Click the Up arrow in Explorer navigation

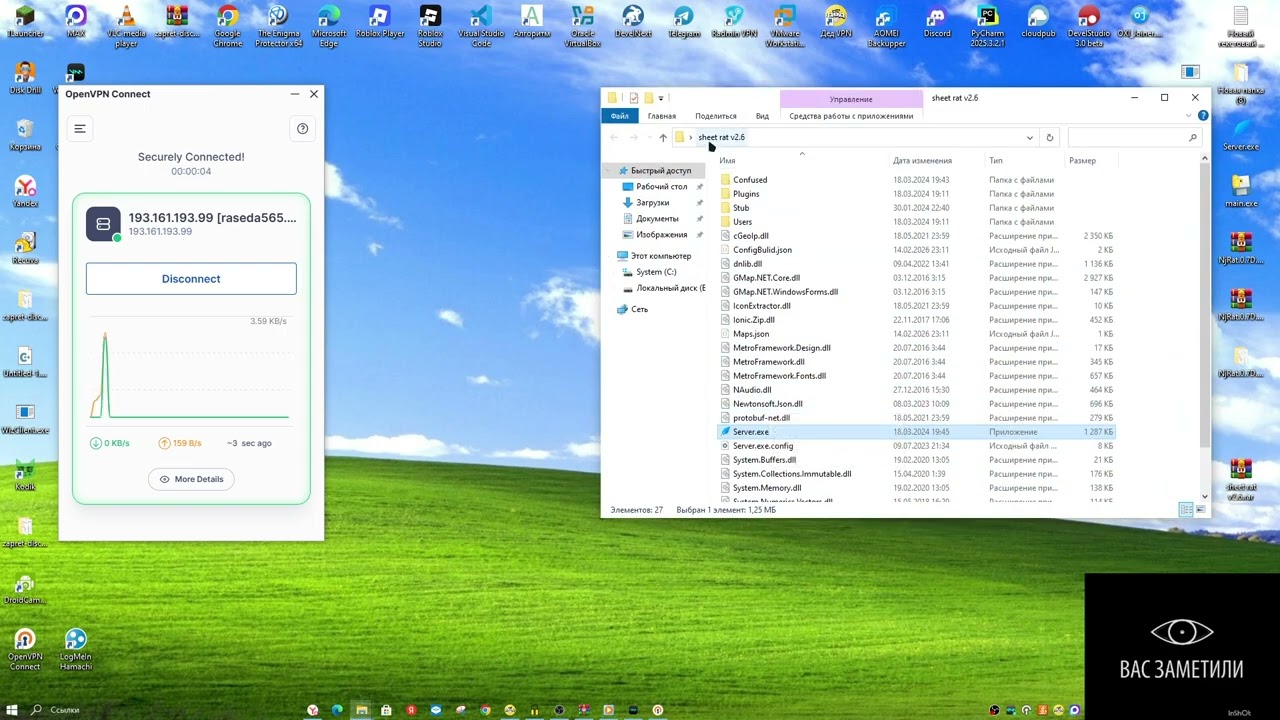tap(662, 138)
